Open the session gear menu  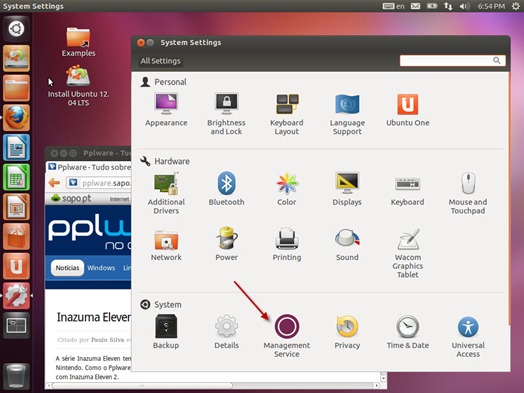click(x=516, y=6)
